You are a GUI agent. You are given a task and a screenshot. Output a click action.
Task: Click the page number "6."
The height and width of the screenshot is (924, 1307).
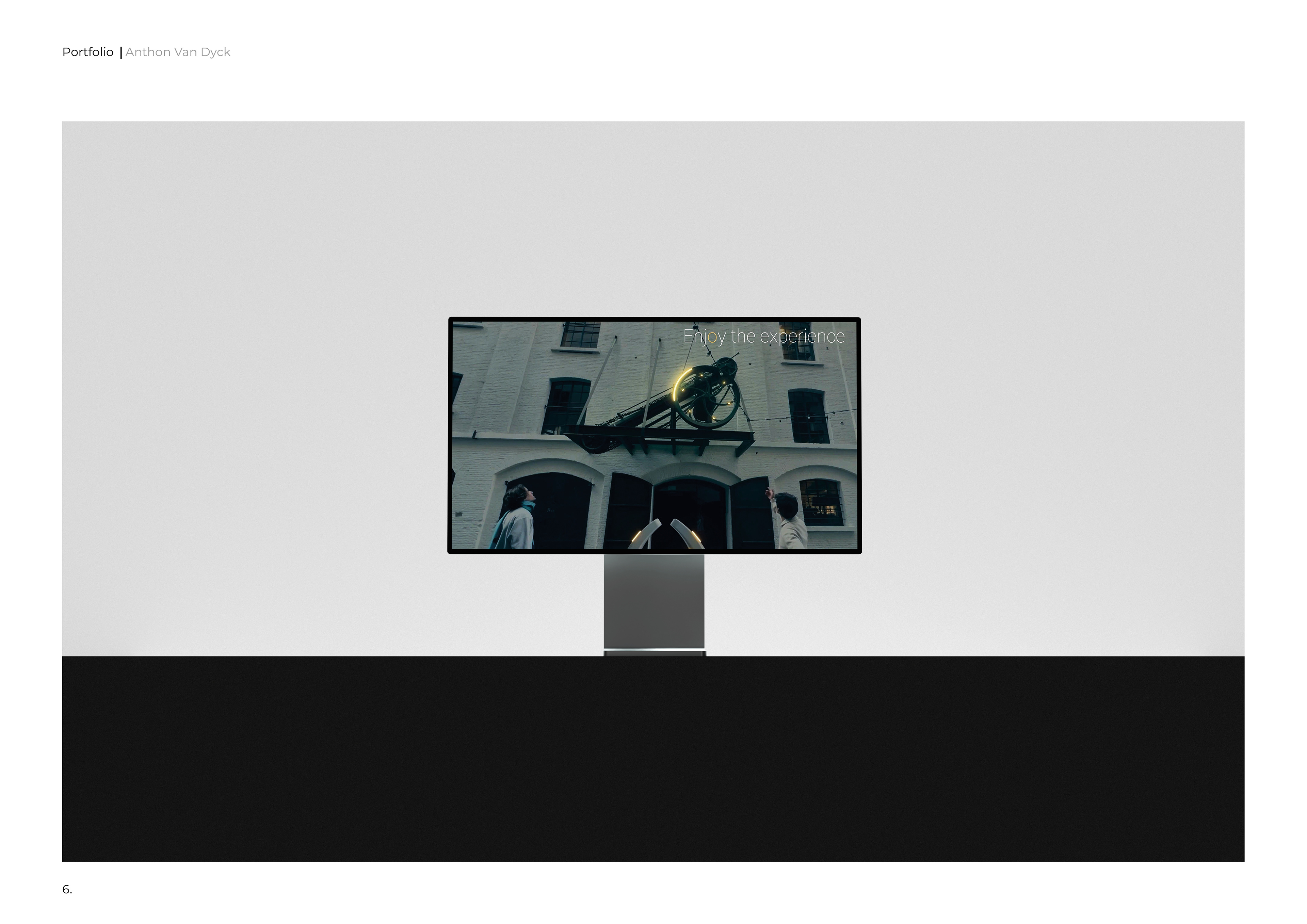point(67,890)
